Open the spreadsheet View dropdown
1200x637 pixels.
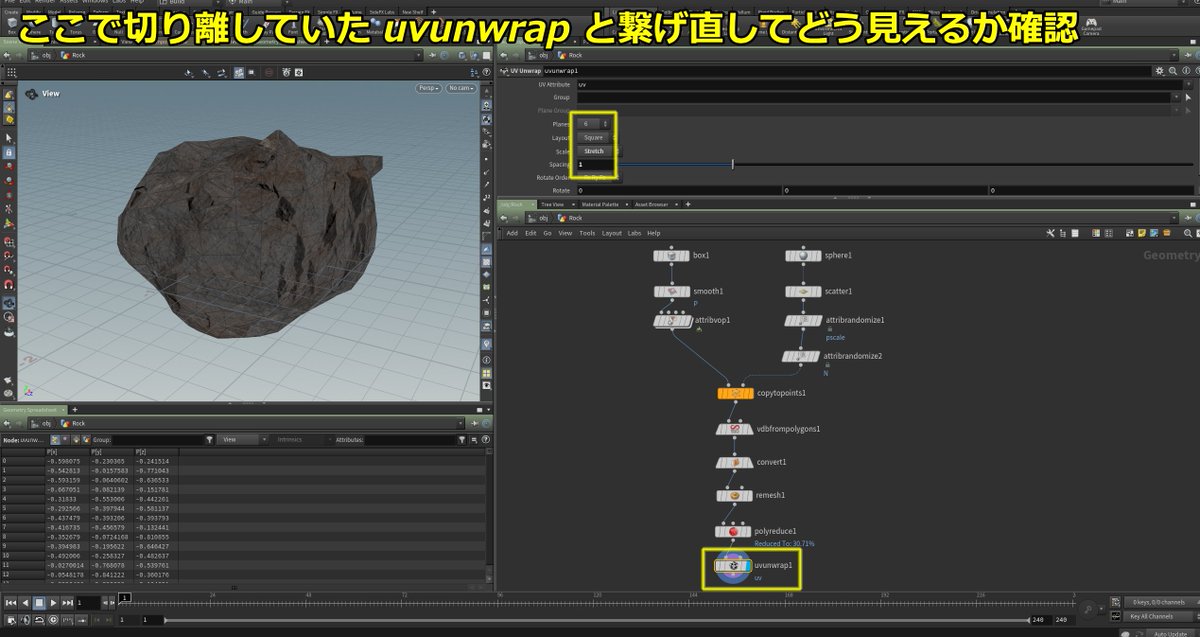245,440
